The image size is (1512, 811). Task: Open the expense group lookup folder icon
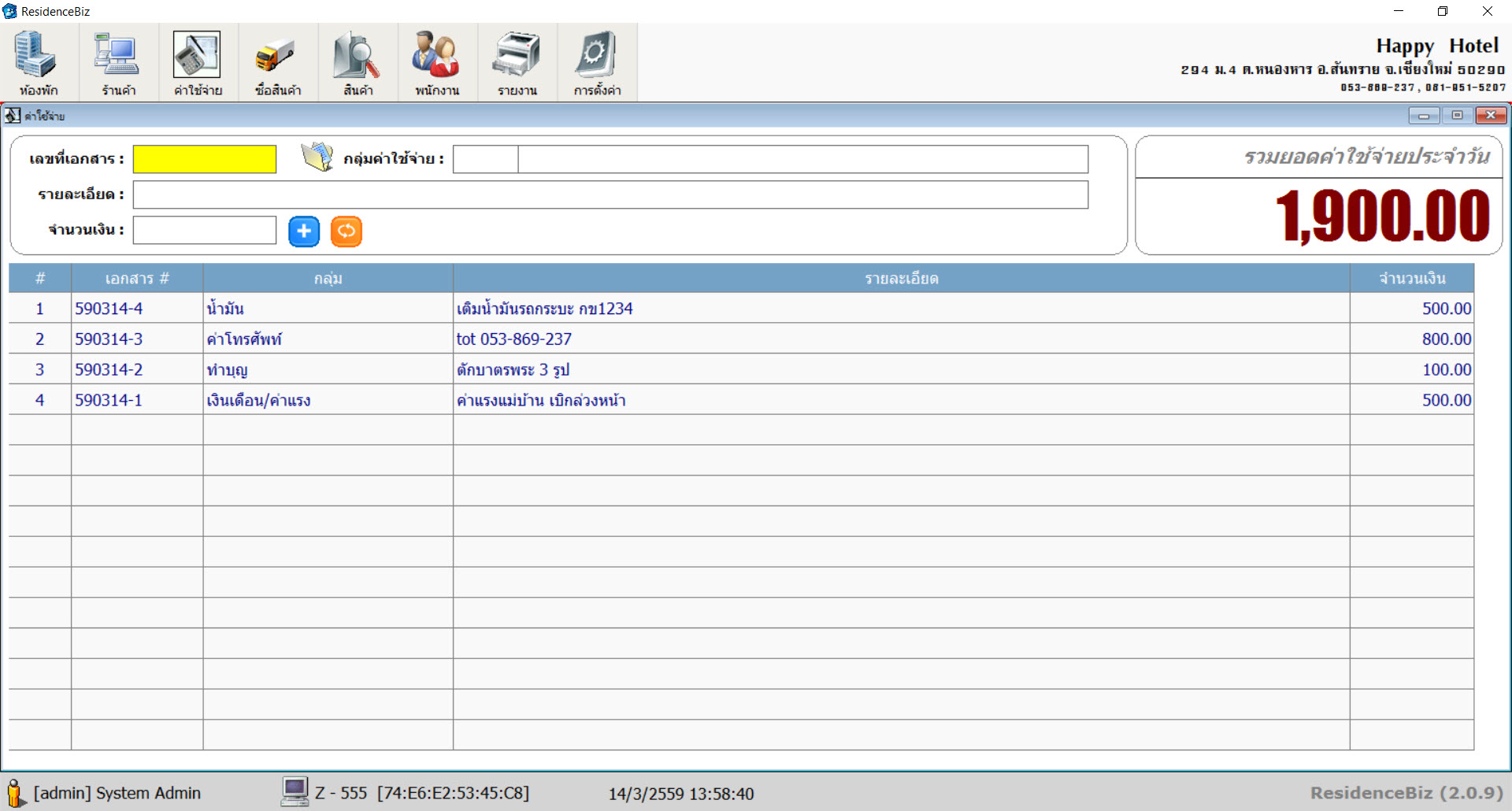coord(317,157)
